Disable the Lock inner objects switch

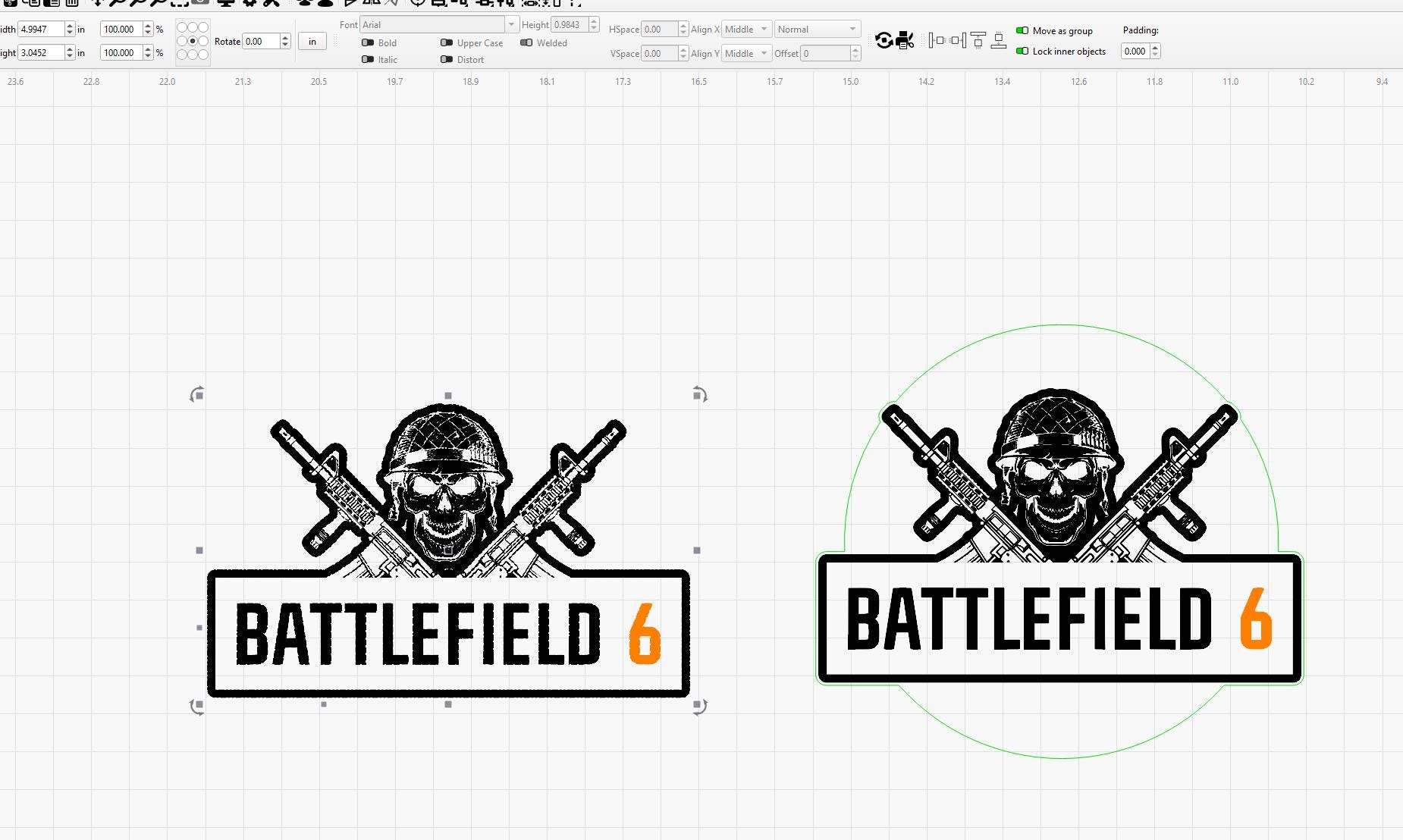point(1022,51)
